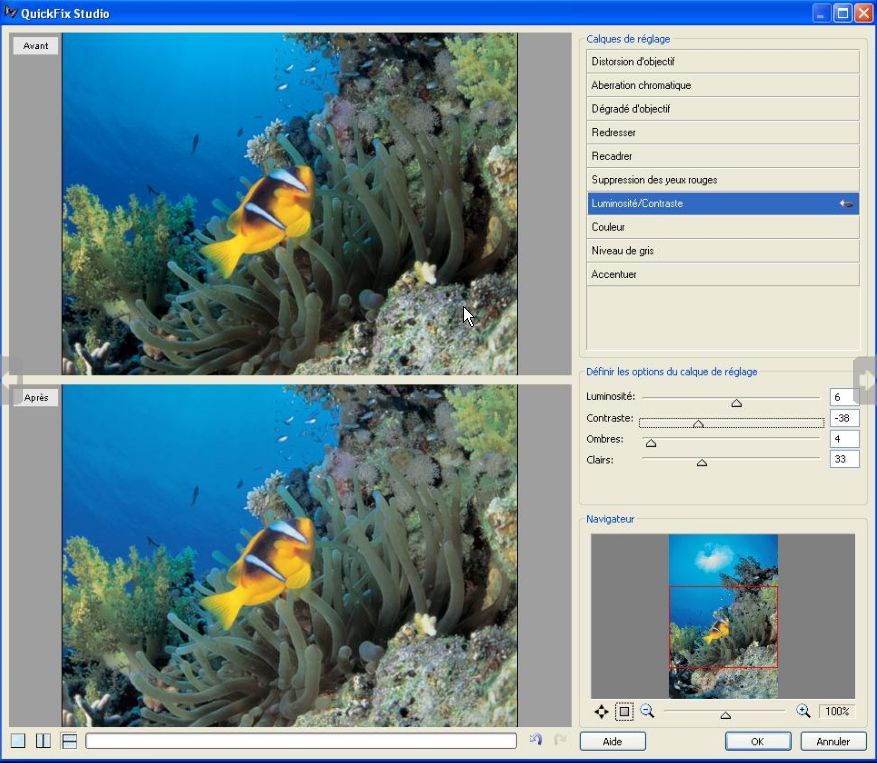This screenshot has width=877, height=763.
Task: Choose the Accentuer adjustment layer
Action: click(722, 275)
